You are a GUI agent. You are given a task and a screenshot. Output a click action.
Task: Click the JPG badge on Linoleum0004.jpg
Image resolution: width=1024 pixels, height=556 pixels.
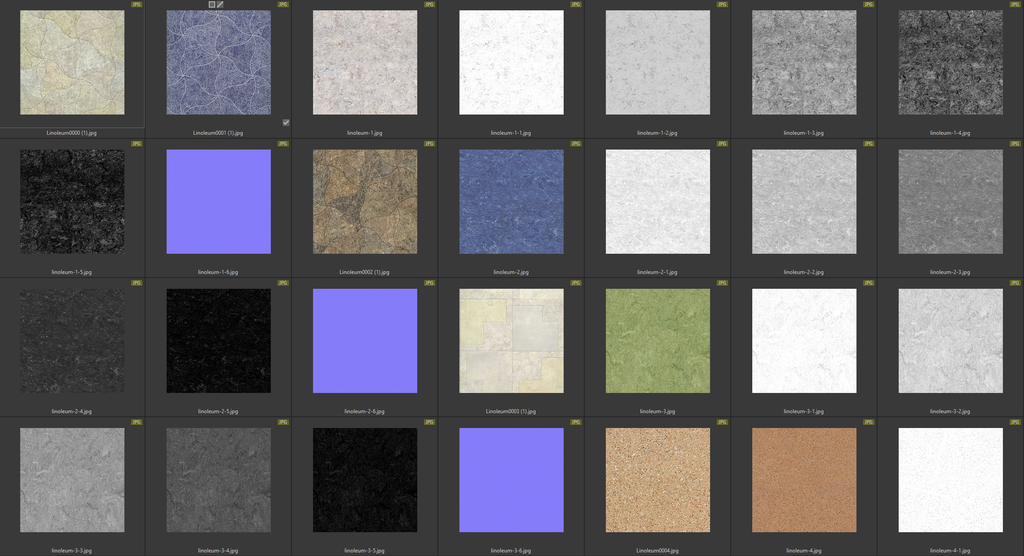[x=722, y=422]
